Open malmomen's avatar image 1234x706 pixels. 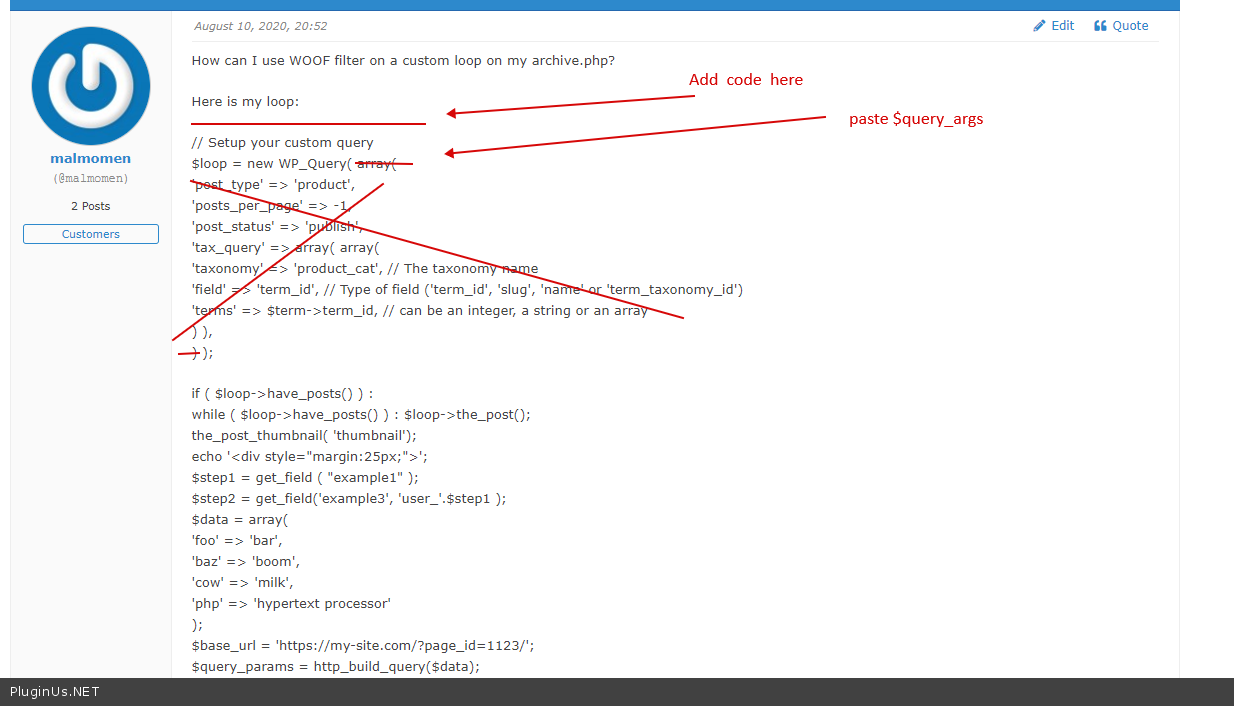pos(91,86)
